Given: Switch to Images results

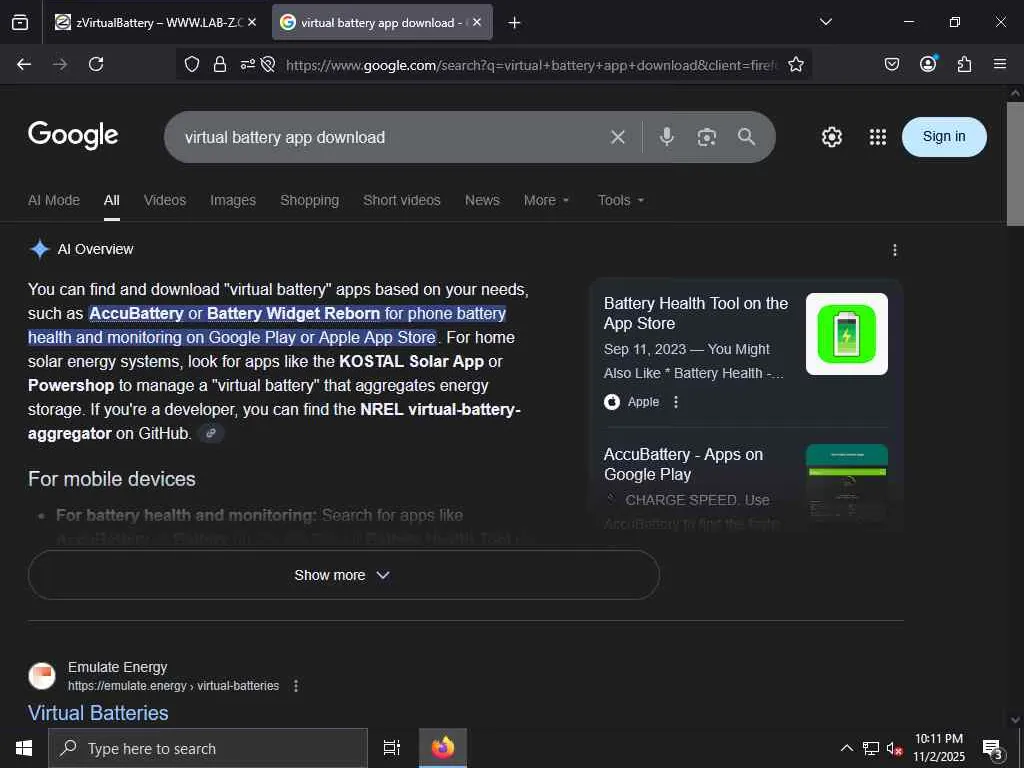Looking at the screenshot, I should pyautogui.click(x=233, y=200).
